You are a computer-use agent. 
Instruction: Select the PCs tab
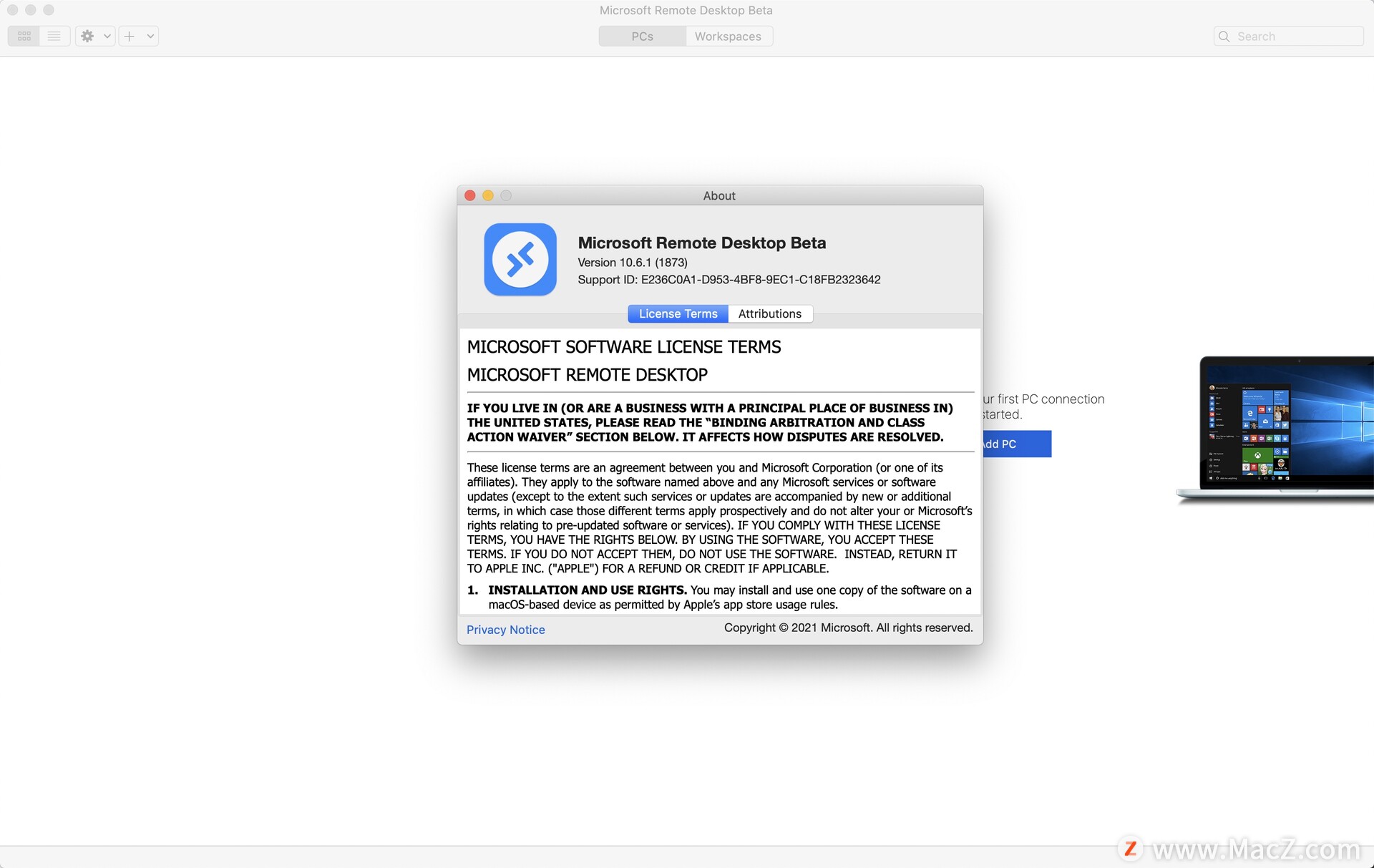tap(642, 36)
